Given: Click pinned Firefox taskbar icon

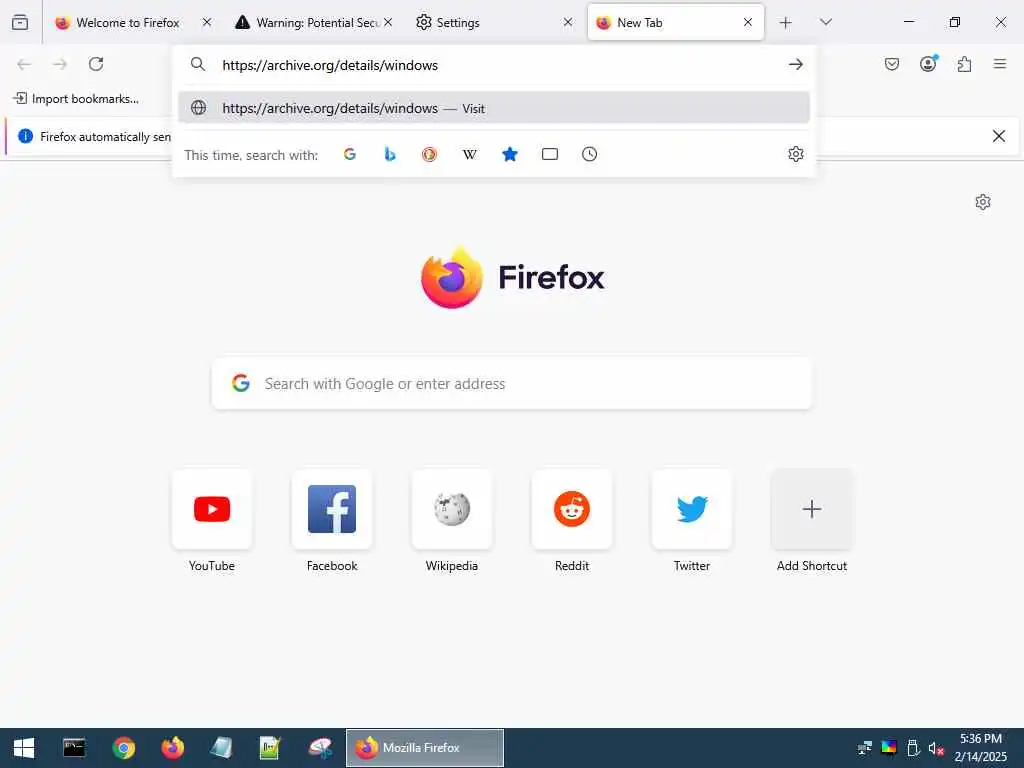Looking at the screenshot, I should point(172,748).
